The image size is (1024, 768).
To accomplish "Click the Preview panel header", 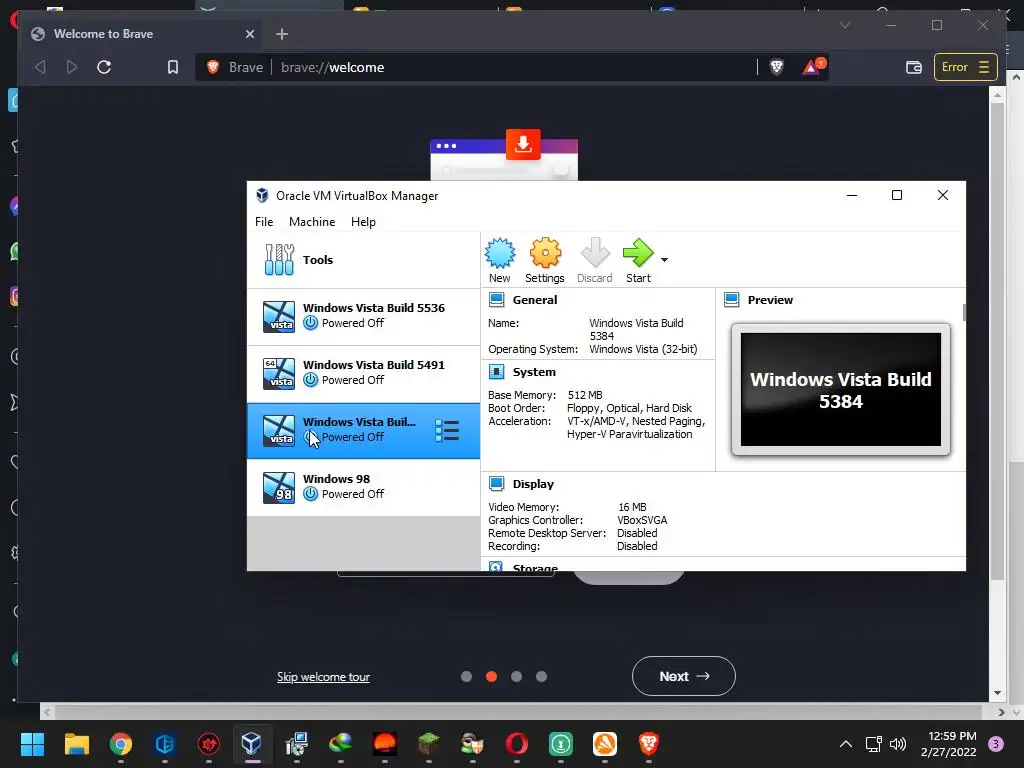I will [770, 300].
